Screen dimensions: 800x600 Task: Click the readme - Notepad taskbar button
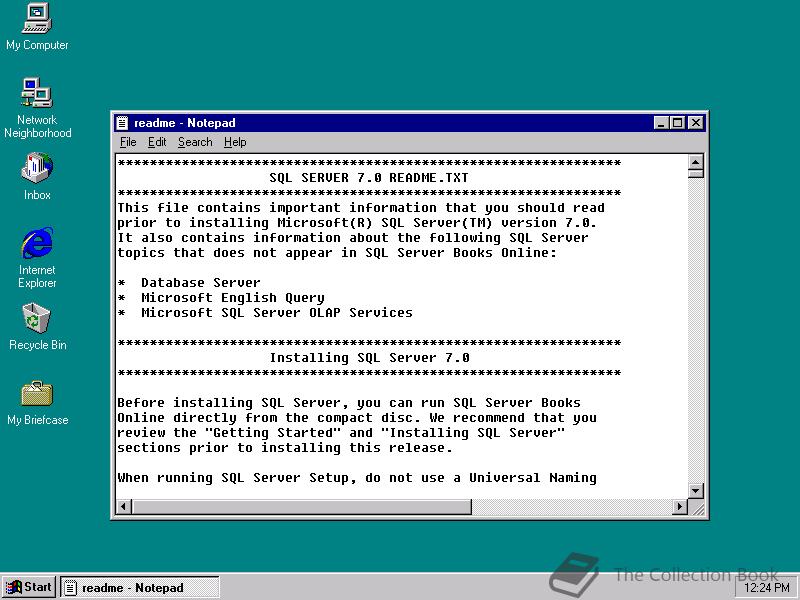pos(140,587)
